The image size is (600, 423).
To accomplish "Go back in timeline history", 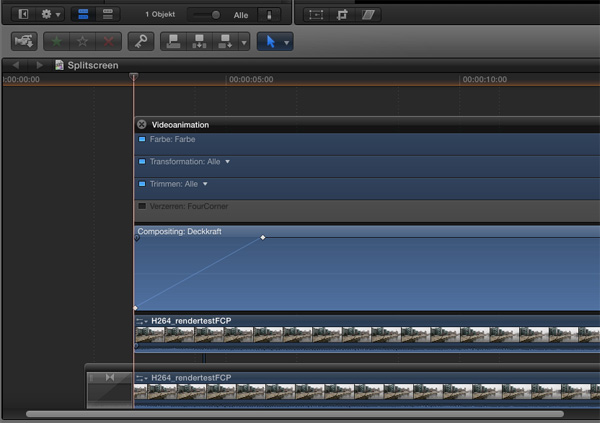I will tap(16, 65).
